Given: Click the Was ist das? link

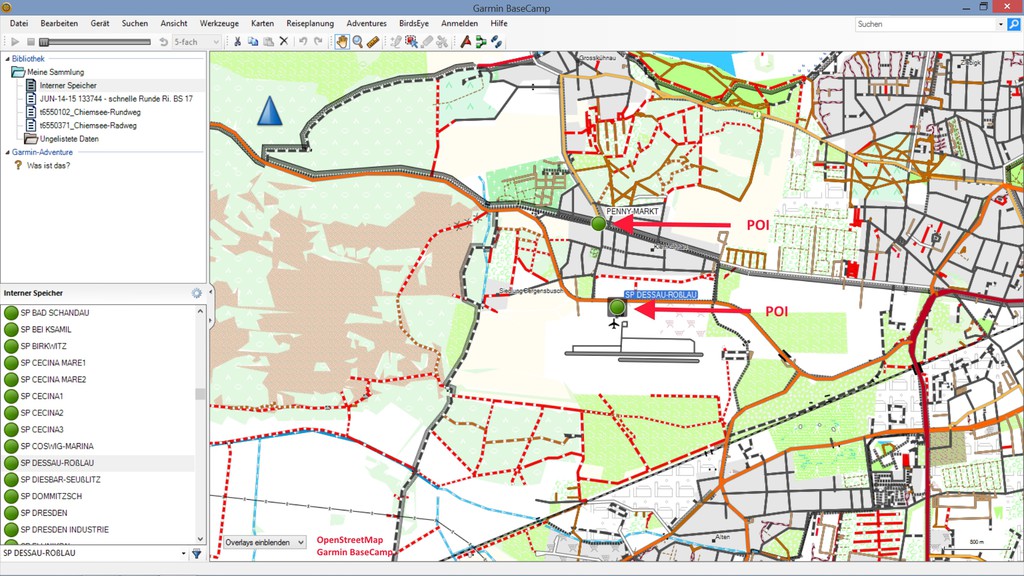Looking at the screenshot, I should [48, 165].
